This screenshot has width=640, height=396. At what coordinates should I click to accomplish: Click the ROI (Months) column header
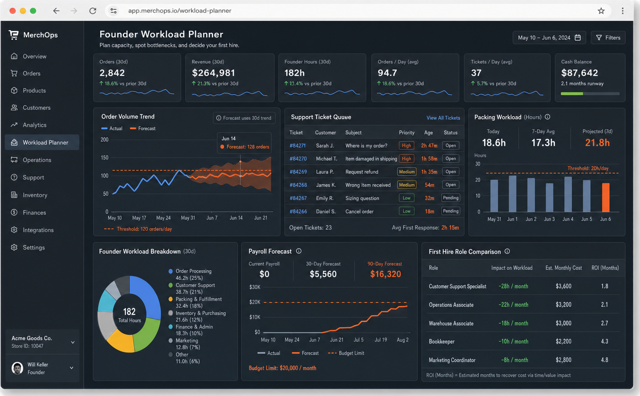(x=605, y=268)
